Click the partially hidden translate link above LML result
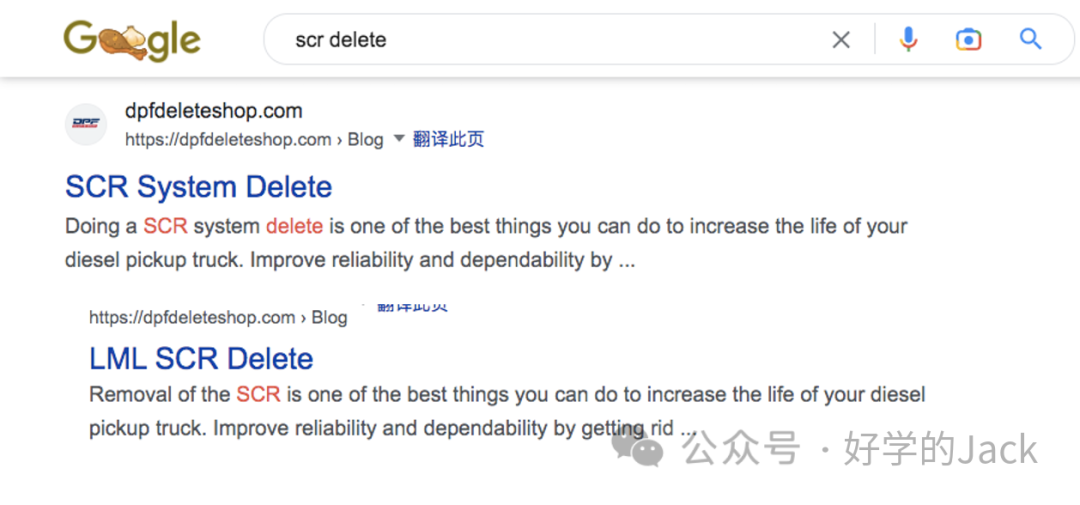 pos(412,307)
